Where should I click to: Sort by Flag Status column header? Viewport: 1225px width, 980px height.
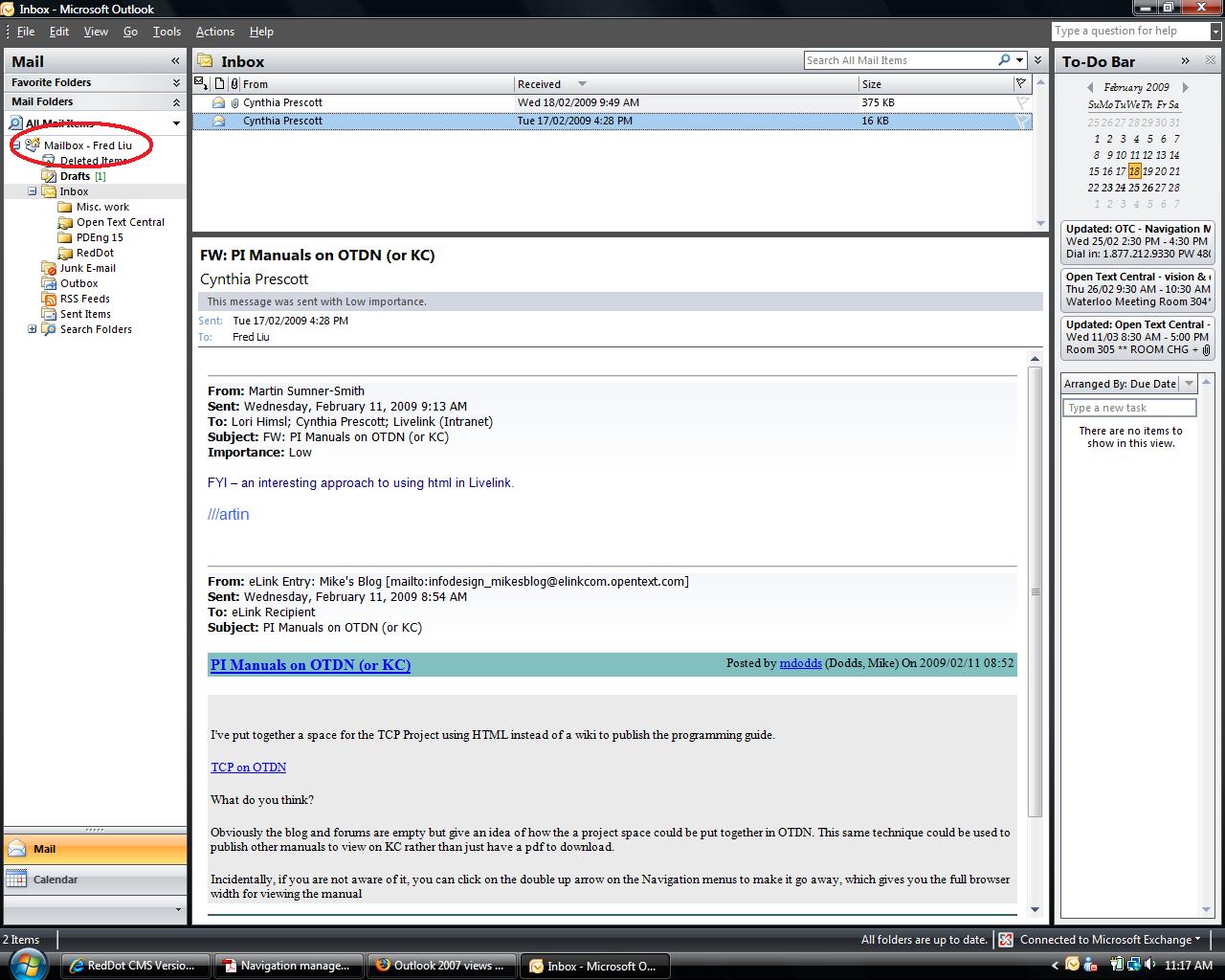coord(1021,83)
